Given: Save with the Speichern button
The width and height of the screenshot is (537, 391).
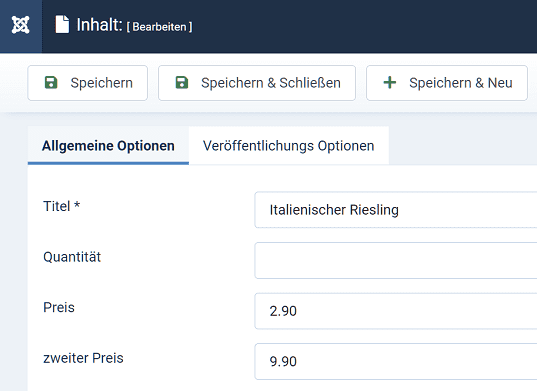Looking at the screenshot, I should (88, 83).
